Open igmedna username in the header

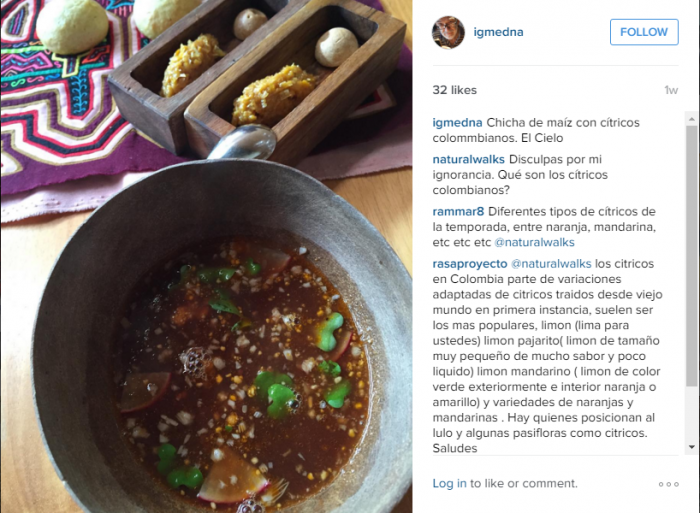point(498,32)
